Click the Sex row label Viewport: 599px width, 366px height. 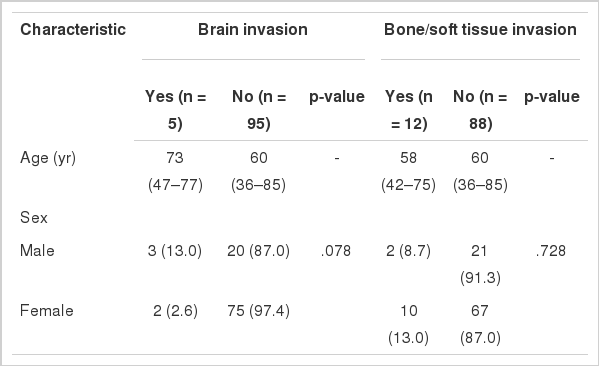pos(34,217)
